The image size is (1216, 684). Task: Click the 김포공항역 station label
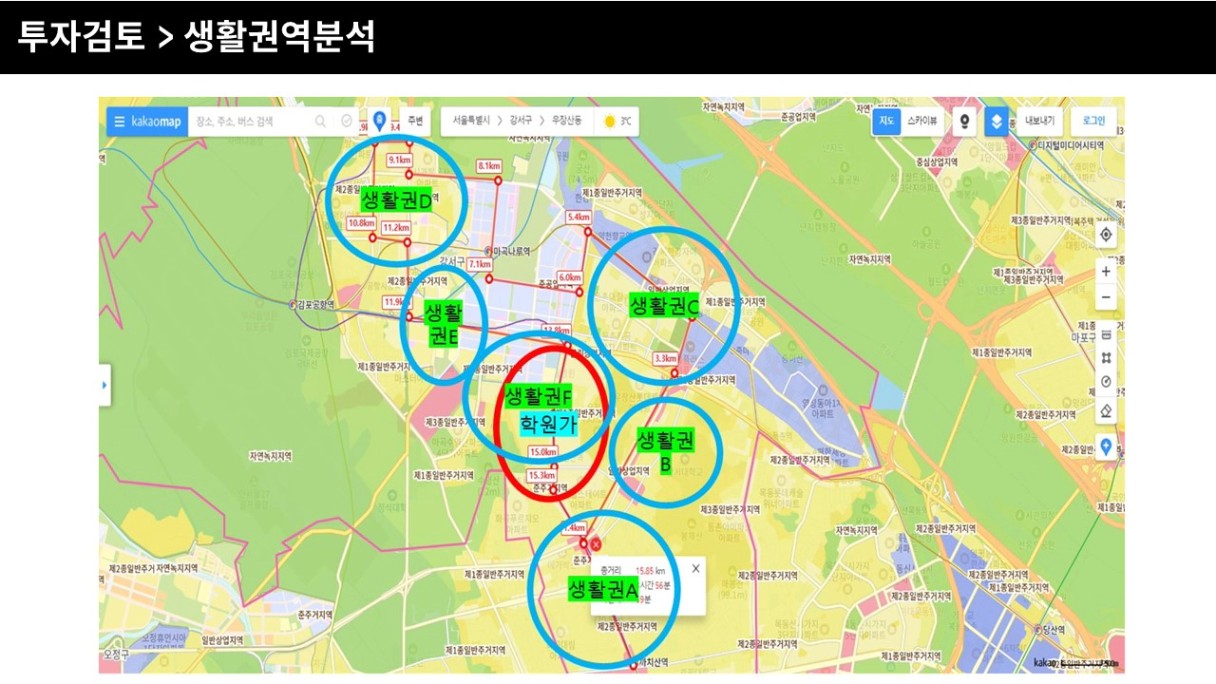pyautogui.click(x=318, y=305)
